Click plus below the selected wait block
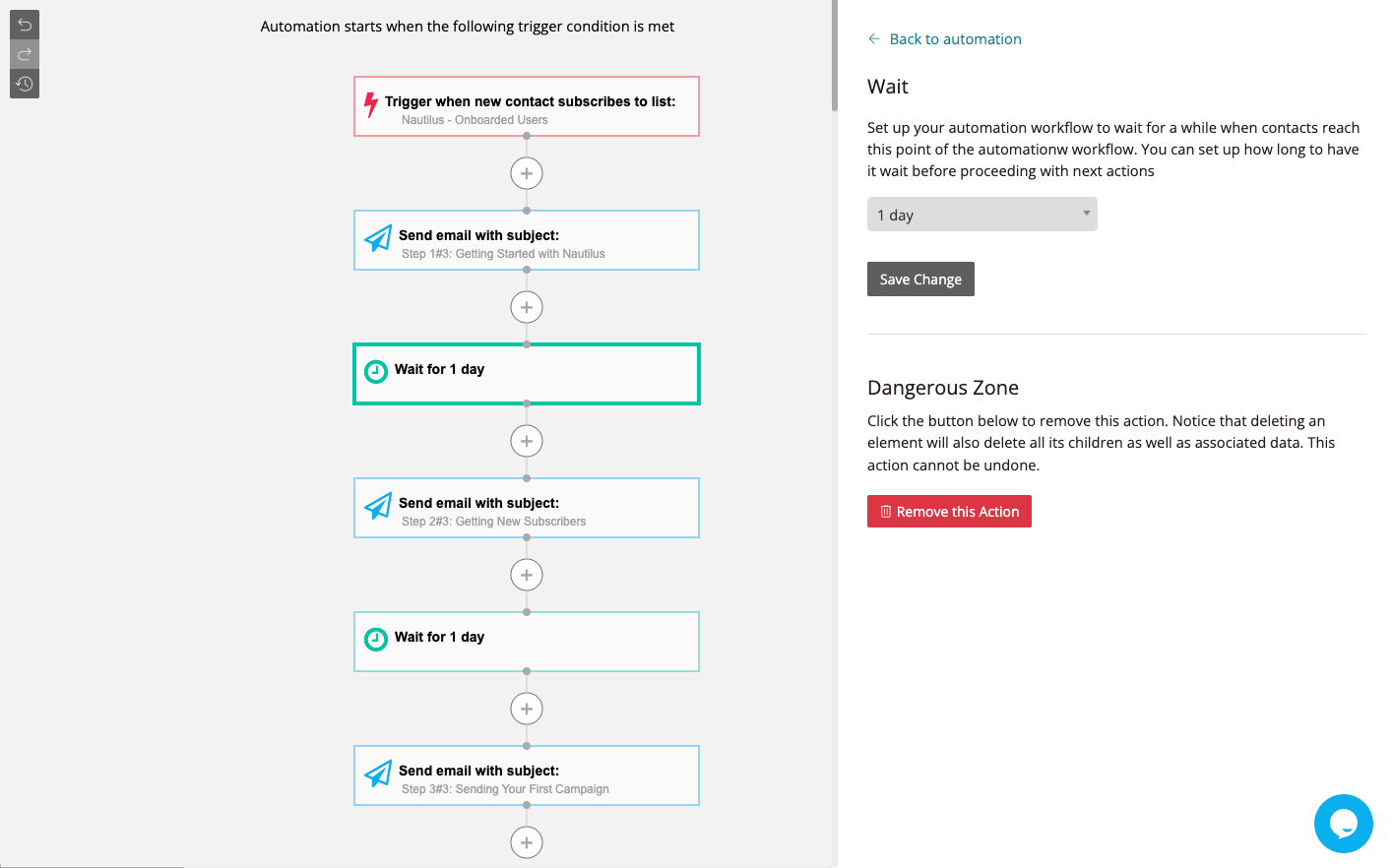This screenshot has width=1393, height=868. 527,441
